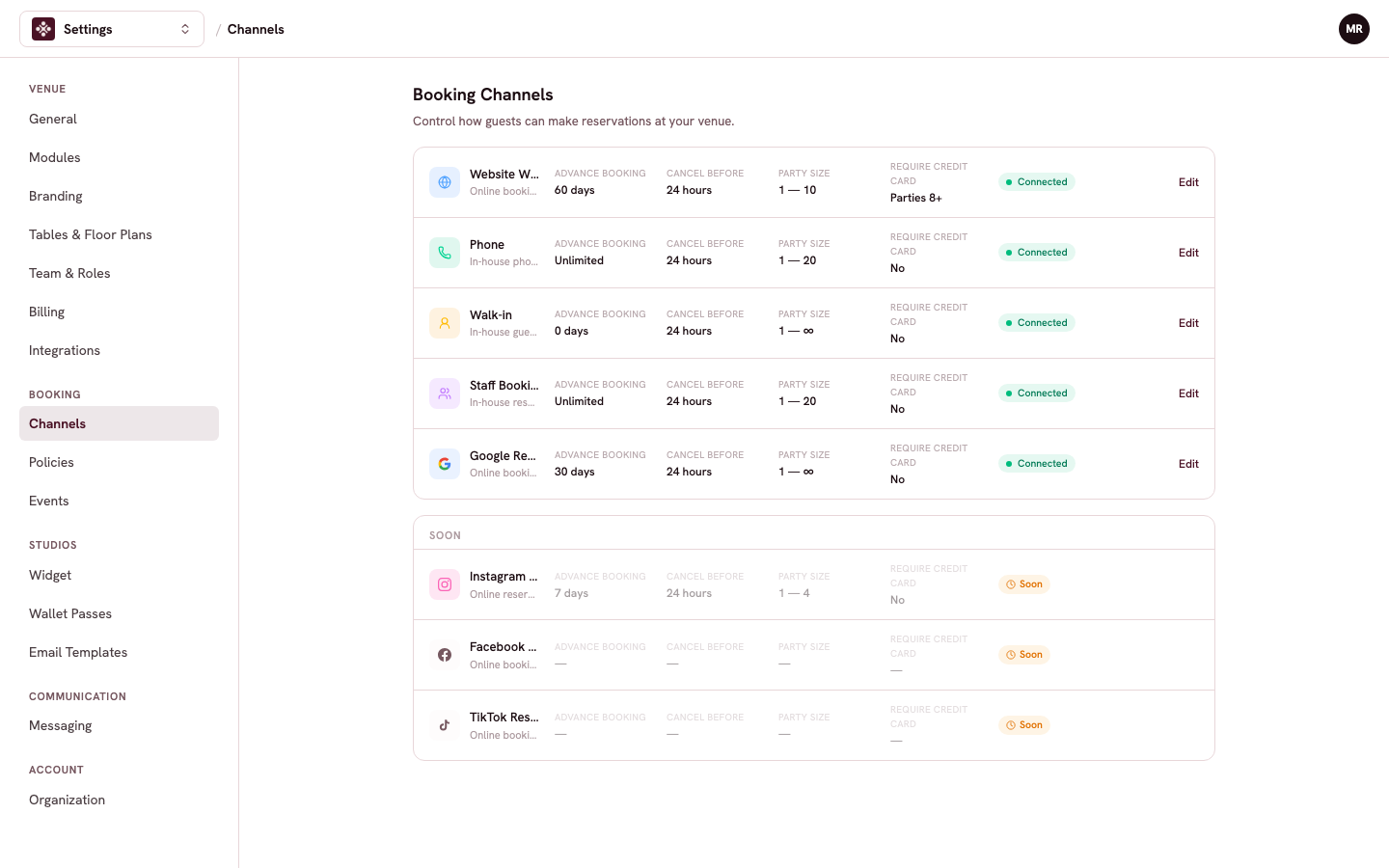Click the '30 days' advance booking value

click(575, 472)
